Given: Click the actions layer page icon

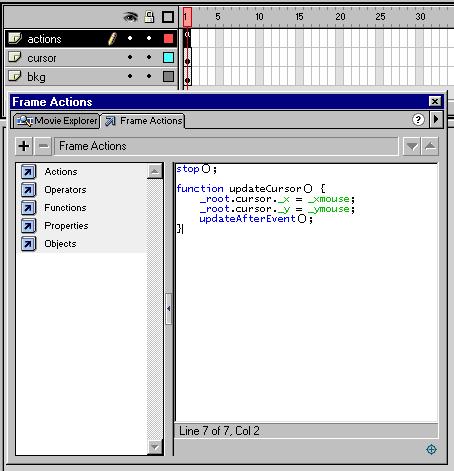Looking at the screenshot, I should click(15, 38).
